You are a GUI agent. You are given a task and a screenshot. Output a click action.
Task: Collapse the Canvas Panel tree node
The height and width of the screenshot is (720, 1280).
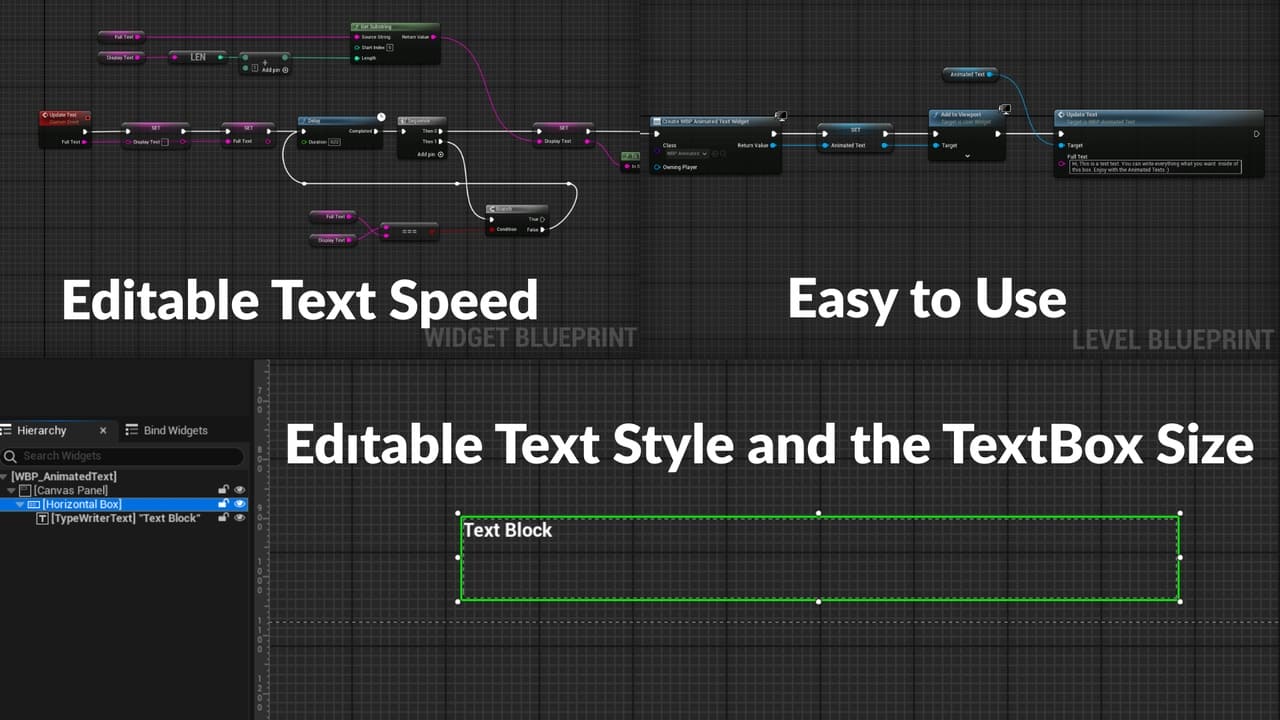[12, 491]
